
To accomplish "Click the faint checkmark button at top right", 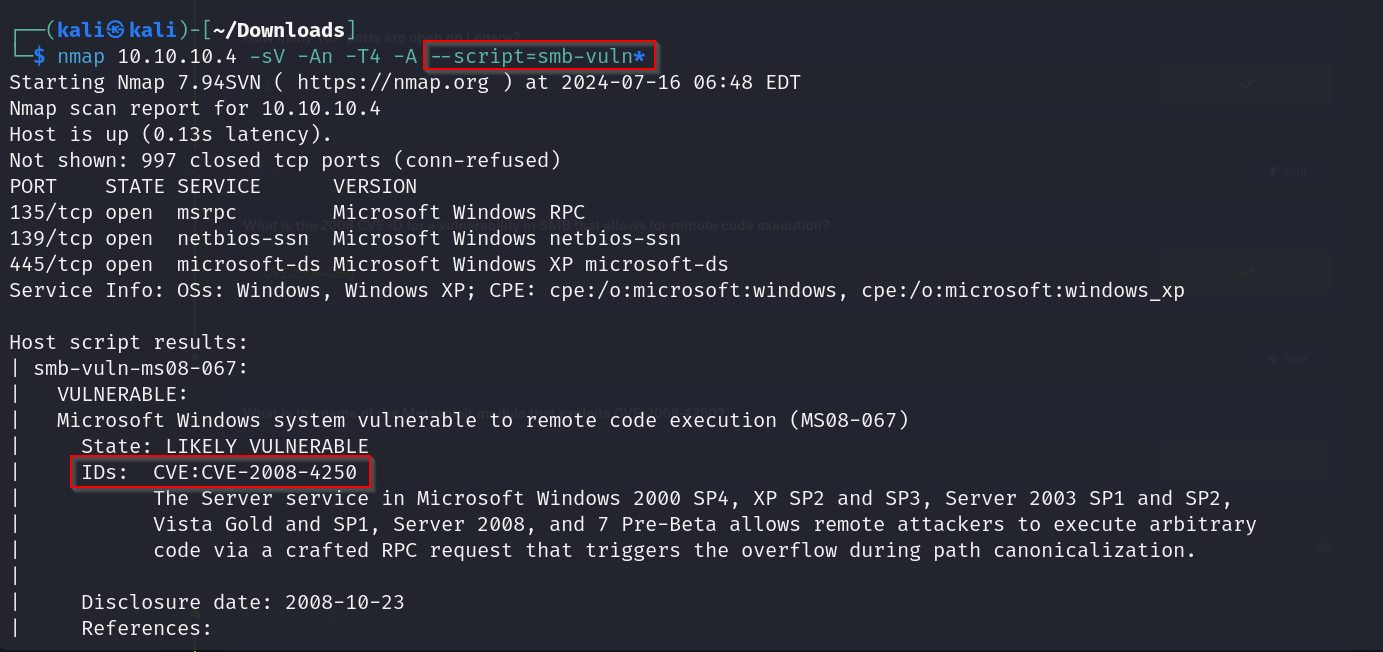I will 1246,85.
